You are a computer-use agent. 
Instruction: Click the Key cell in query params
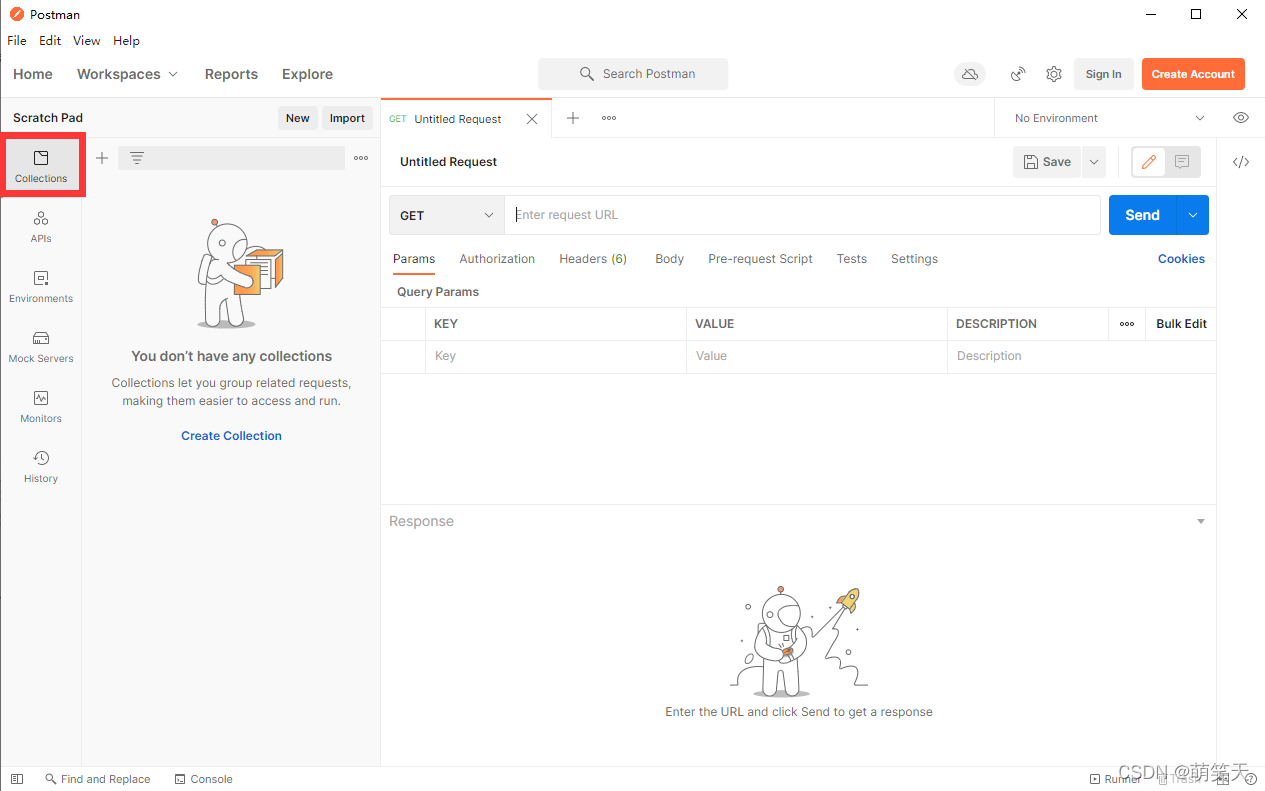[556, 356]
